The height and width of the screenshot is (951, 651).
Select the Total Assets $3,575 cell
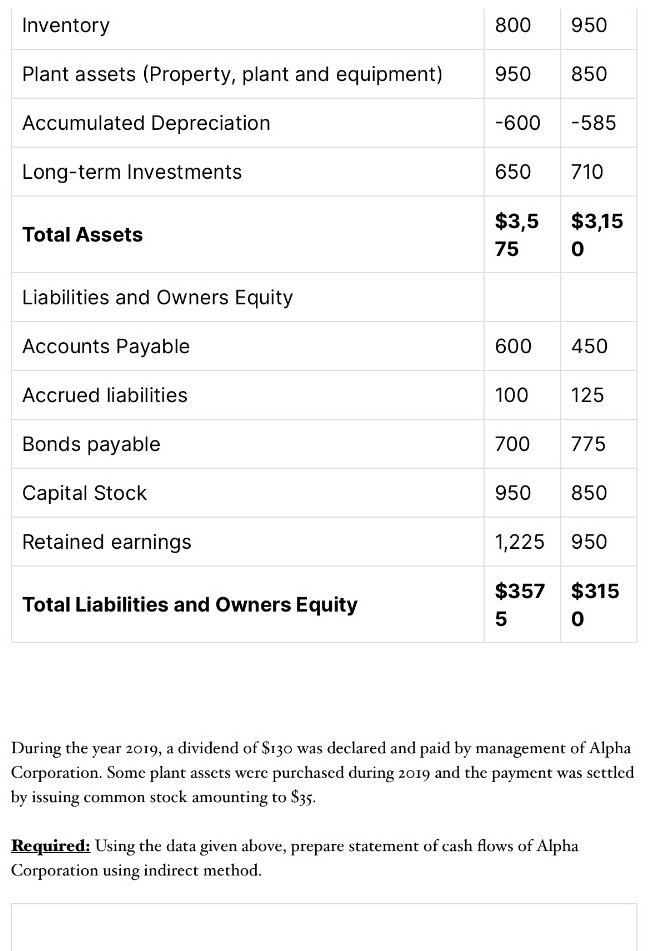coord(518,235)
